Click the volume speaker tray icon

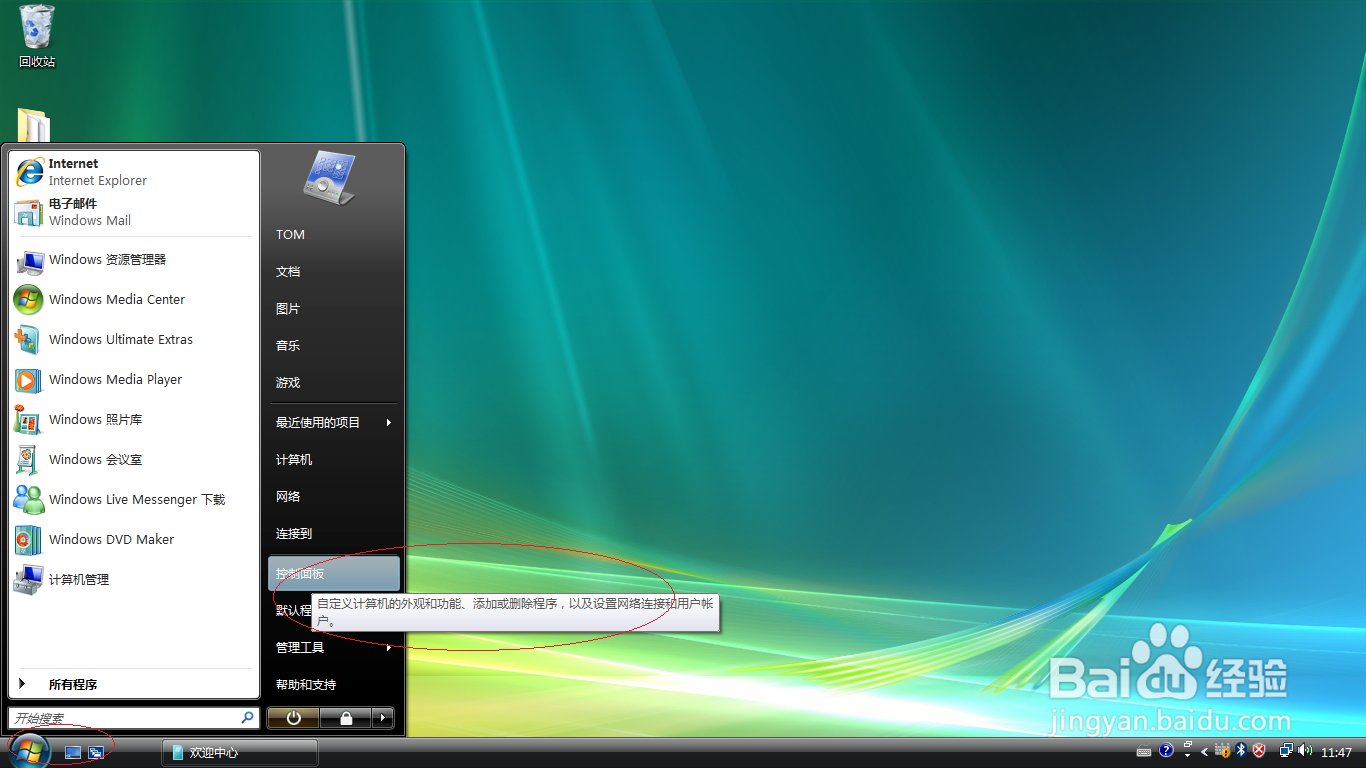(x=1306, y=750)
